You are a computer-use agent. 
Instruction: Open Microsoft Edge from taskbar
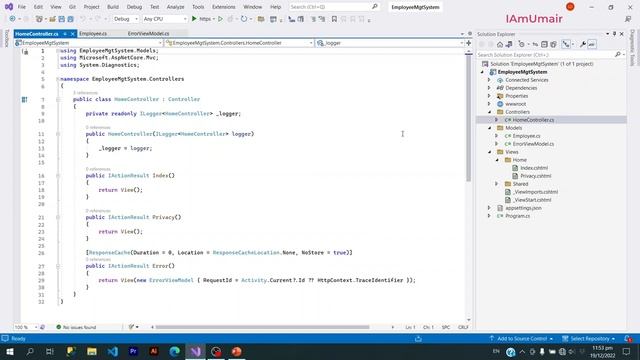175,351
